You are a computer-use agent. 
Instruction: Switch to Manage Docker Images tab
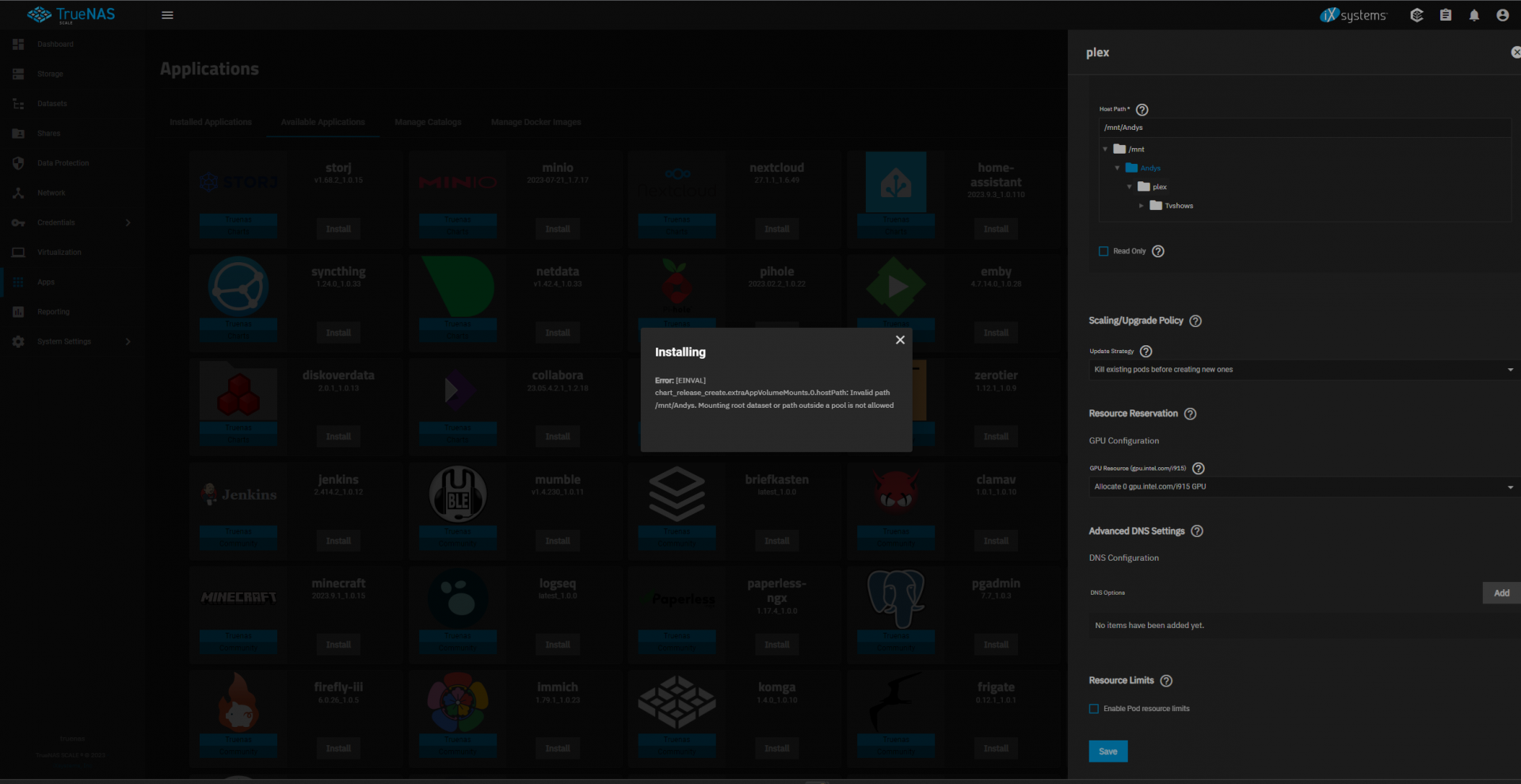tap(536, 122)
